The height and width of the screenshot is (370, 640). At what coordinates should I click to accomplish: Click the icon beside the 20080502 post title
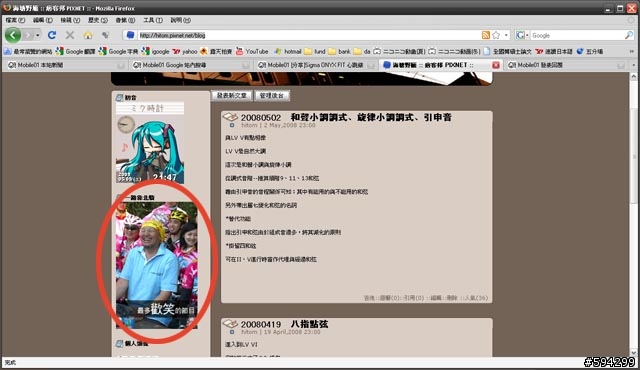click(230, 117)
